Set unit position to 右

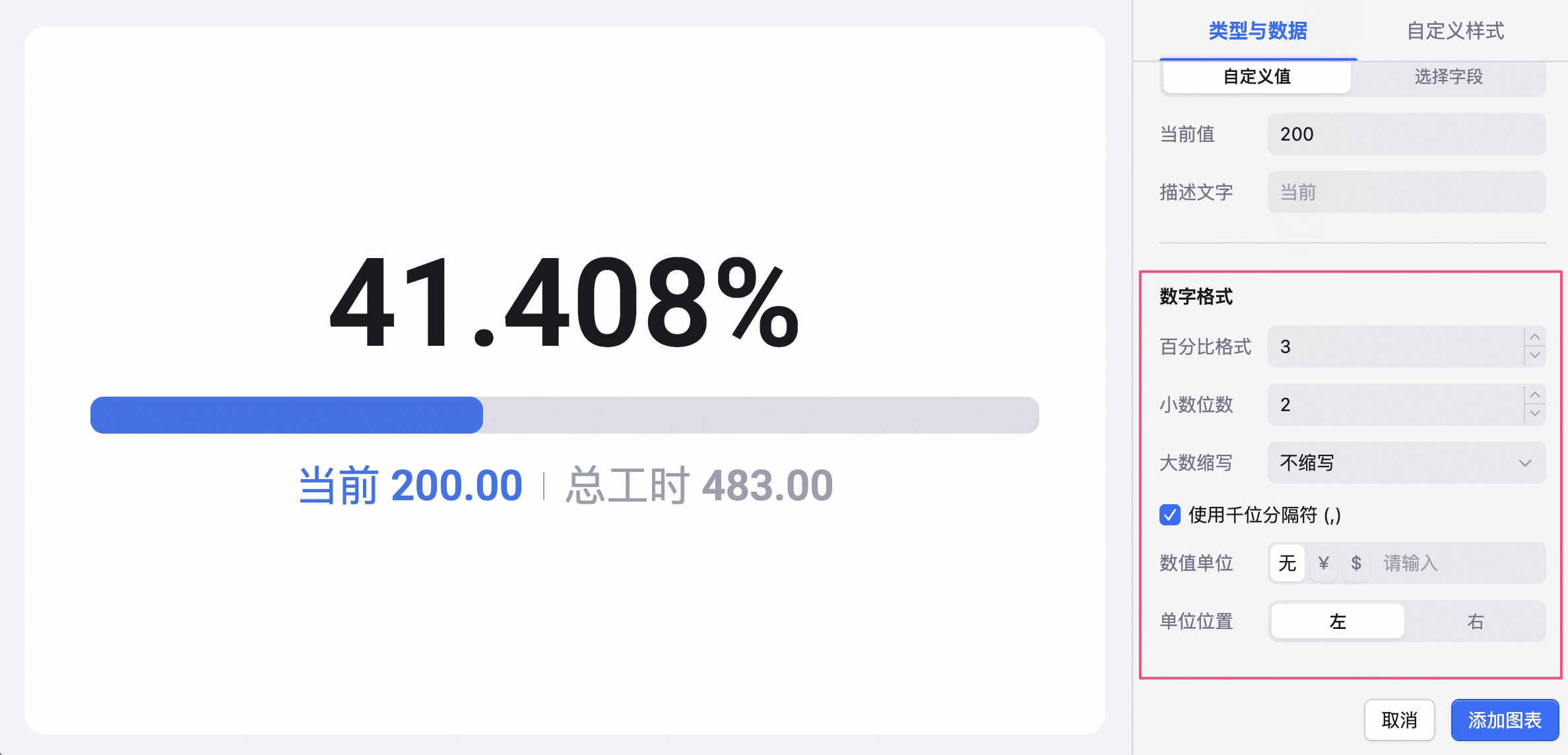(x=1475, y=621)
